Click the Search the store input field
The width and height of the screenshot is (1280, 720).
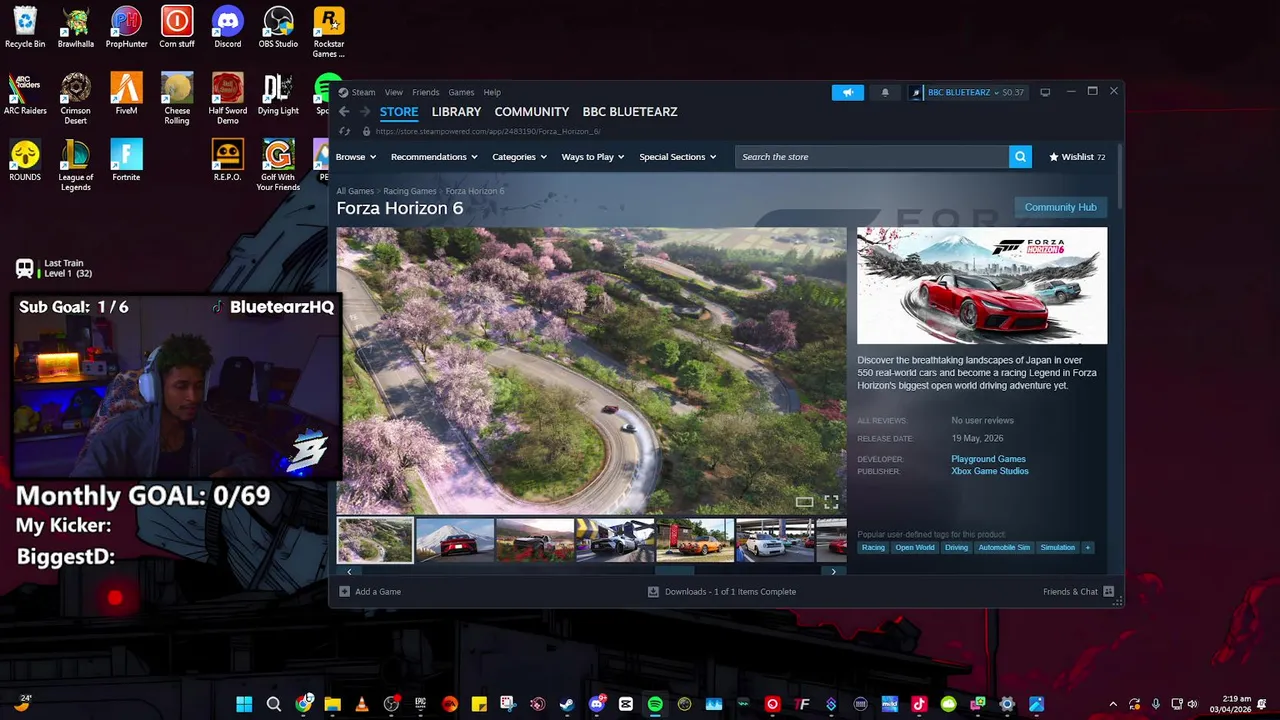click(872, 157)
